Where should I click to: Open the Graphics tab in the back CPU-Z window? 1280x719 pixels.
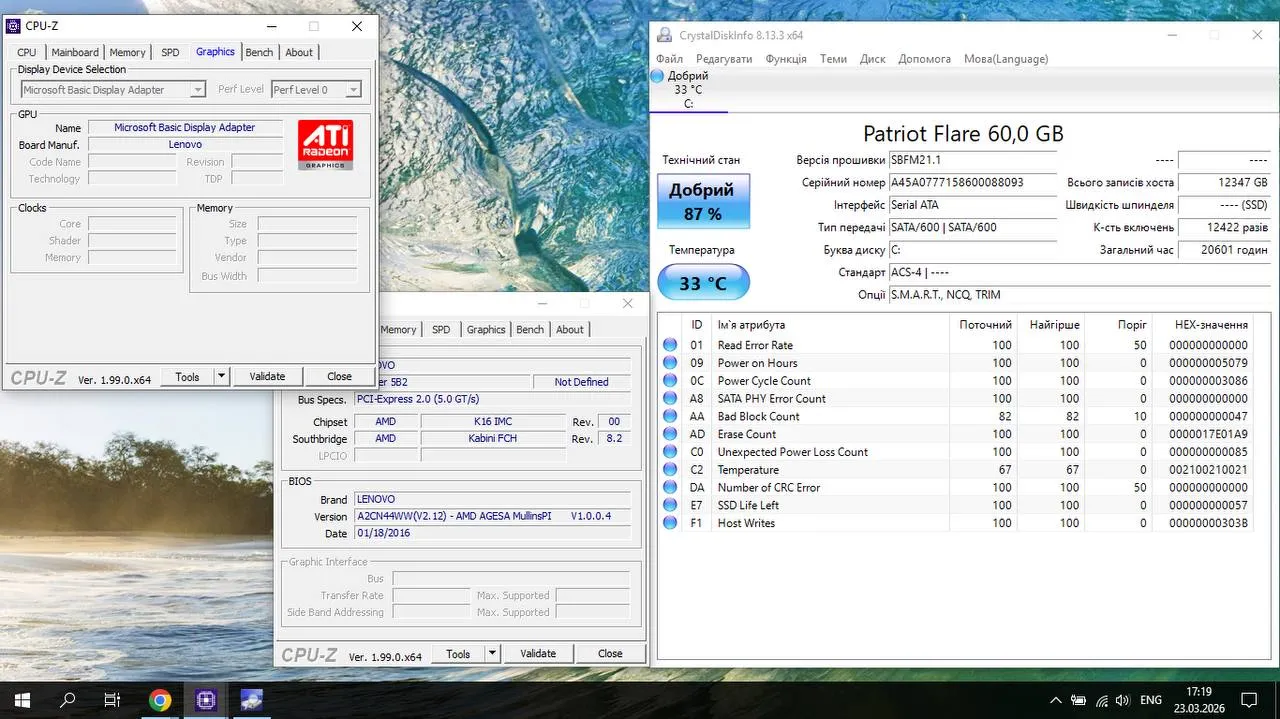coord(486,329)
